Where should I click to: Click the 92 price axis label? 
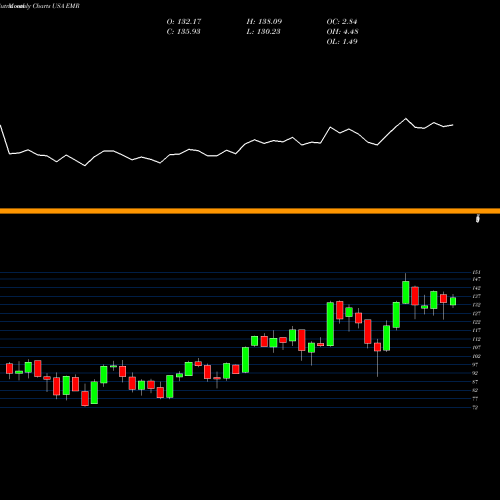coord(475,373)
